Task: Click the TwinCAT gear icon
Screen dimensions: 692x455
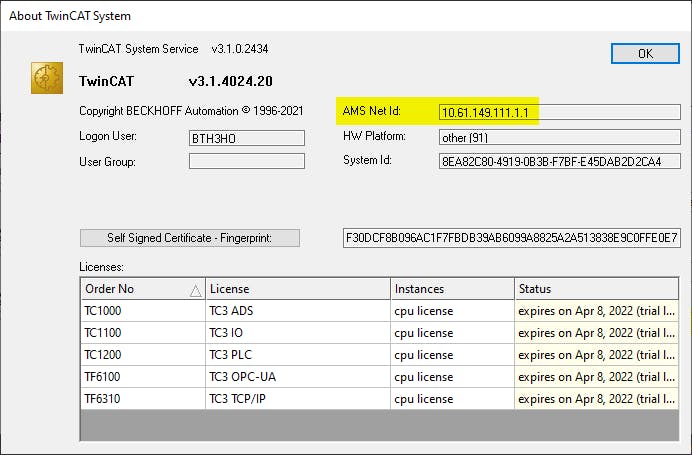Action: [47, 79]
